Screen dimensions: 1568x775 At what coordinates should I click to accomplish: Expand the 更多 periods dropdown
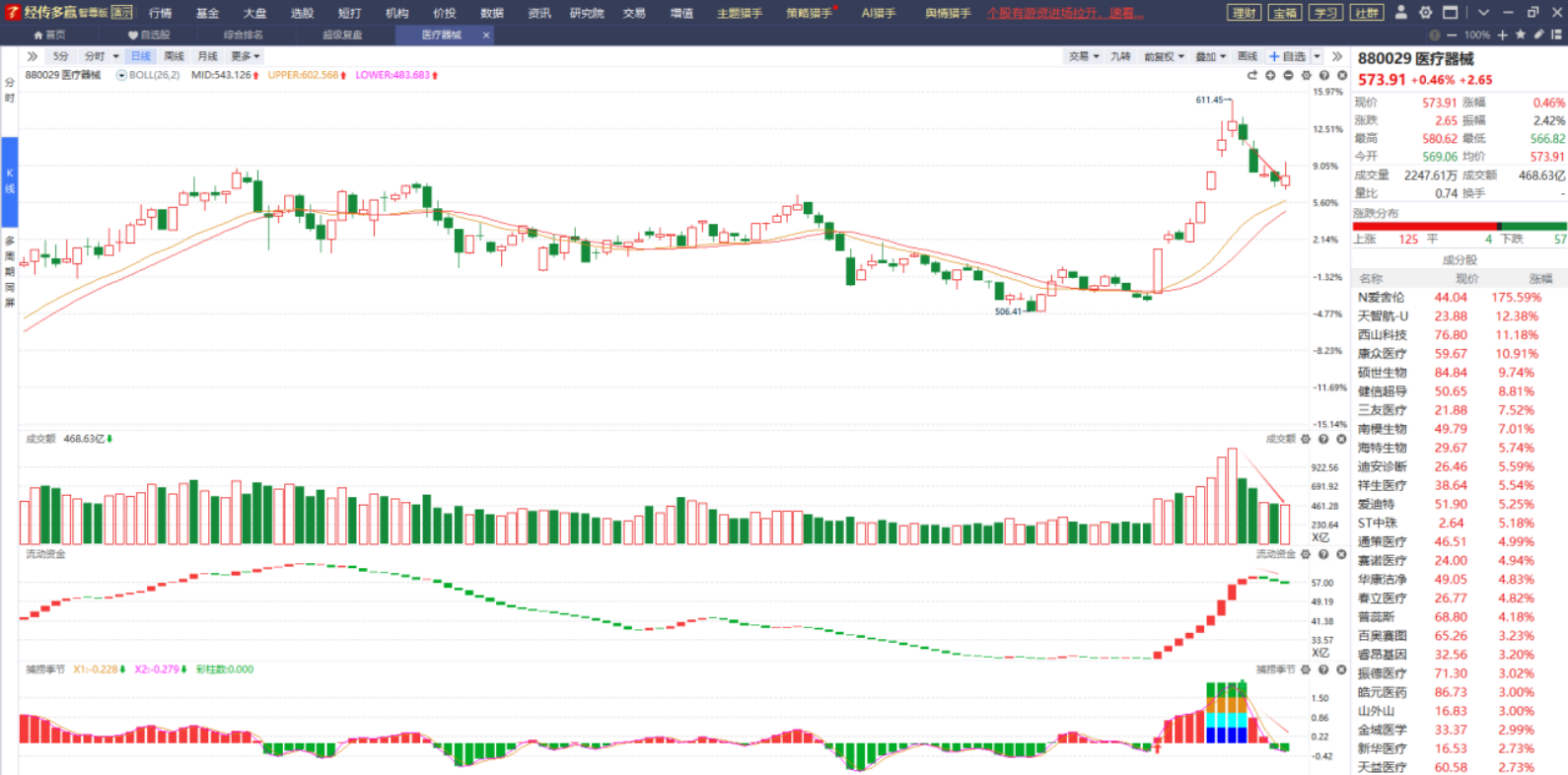point(245,56)
